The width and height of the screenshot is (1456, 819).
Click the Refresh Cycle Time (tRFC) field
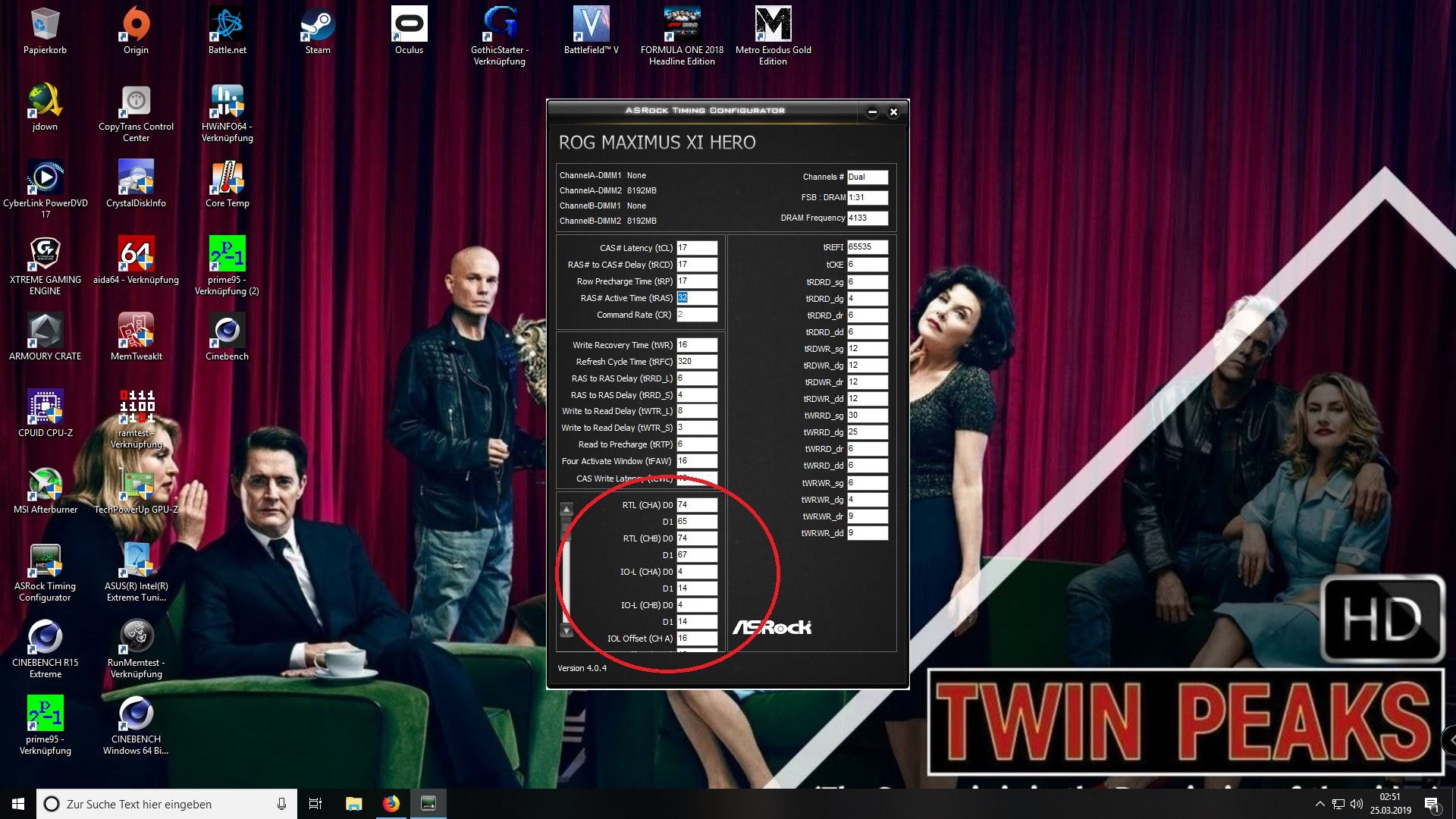click(x=696, y=362)
